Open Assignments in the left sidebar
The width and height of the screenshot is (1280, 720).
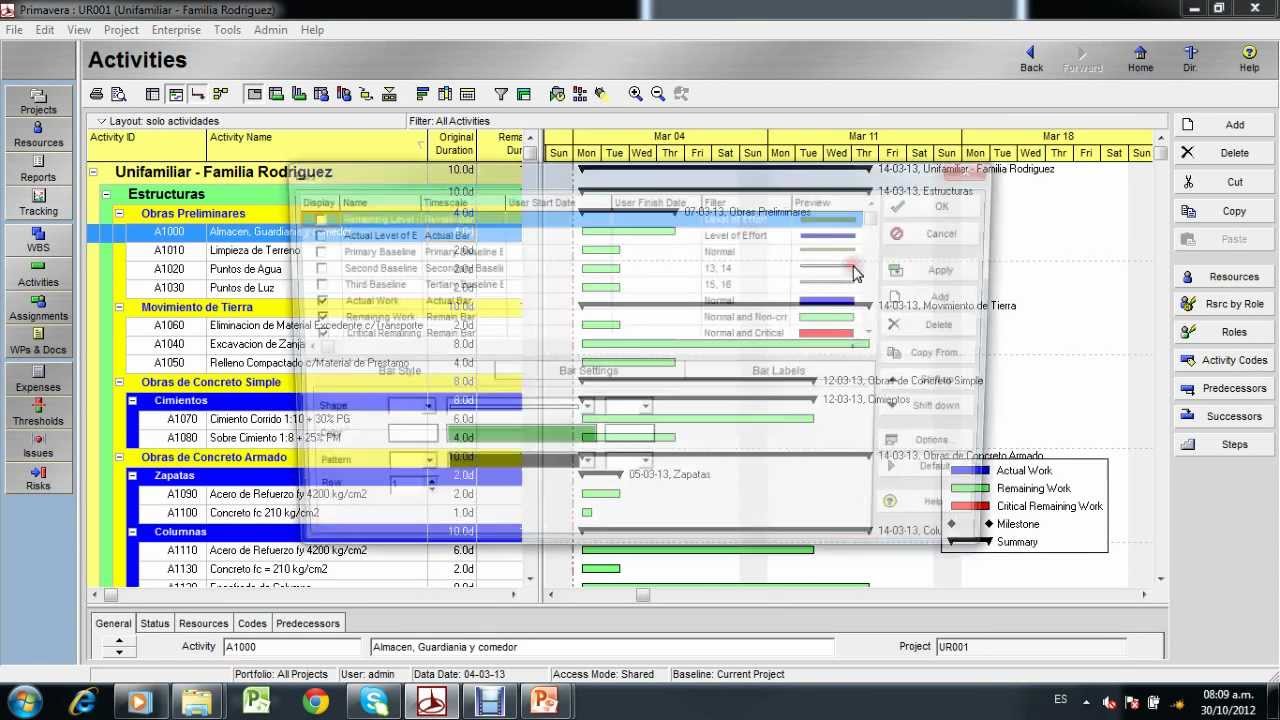[38, 307]
